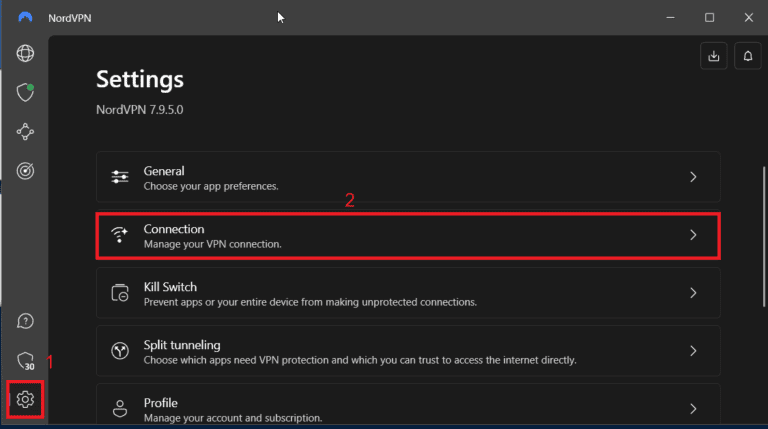Click the help question mark icon
Screen dimensions: 768x429
point(25,321)
